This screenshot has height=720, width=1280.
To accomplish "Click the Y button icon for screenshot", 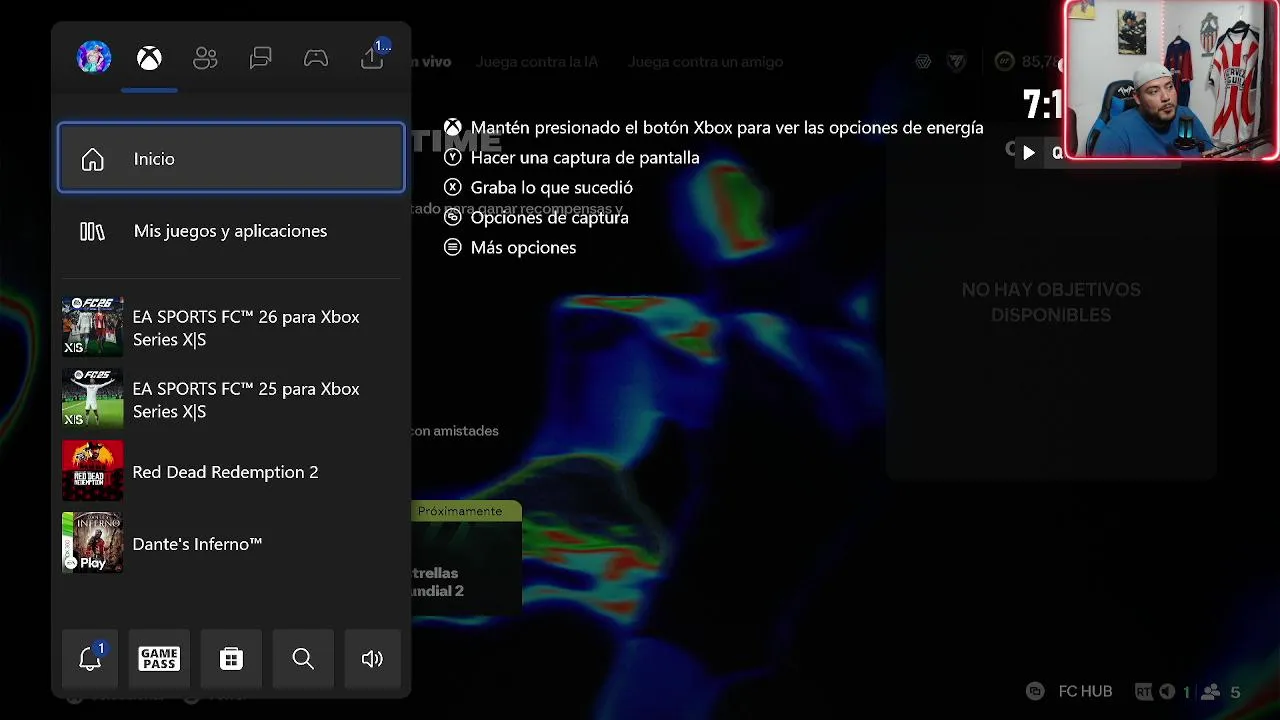I will tap(453, 158).
